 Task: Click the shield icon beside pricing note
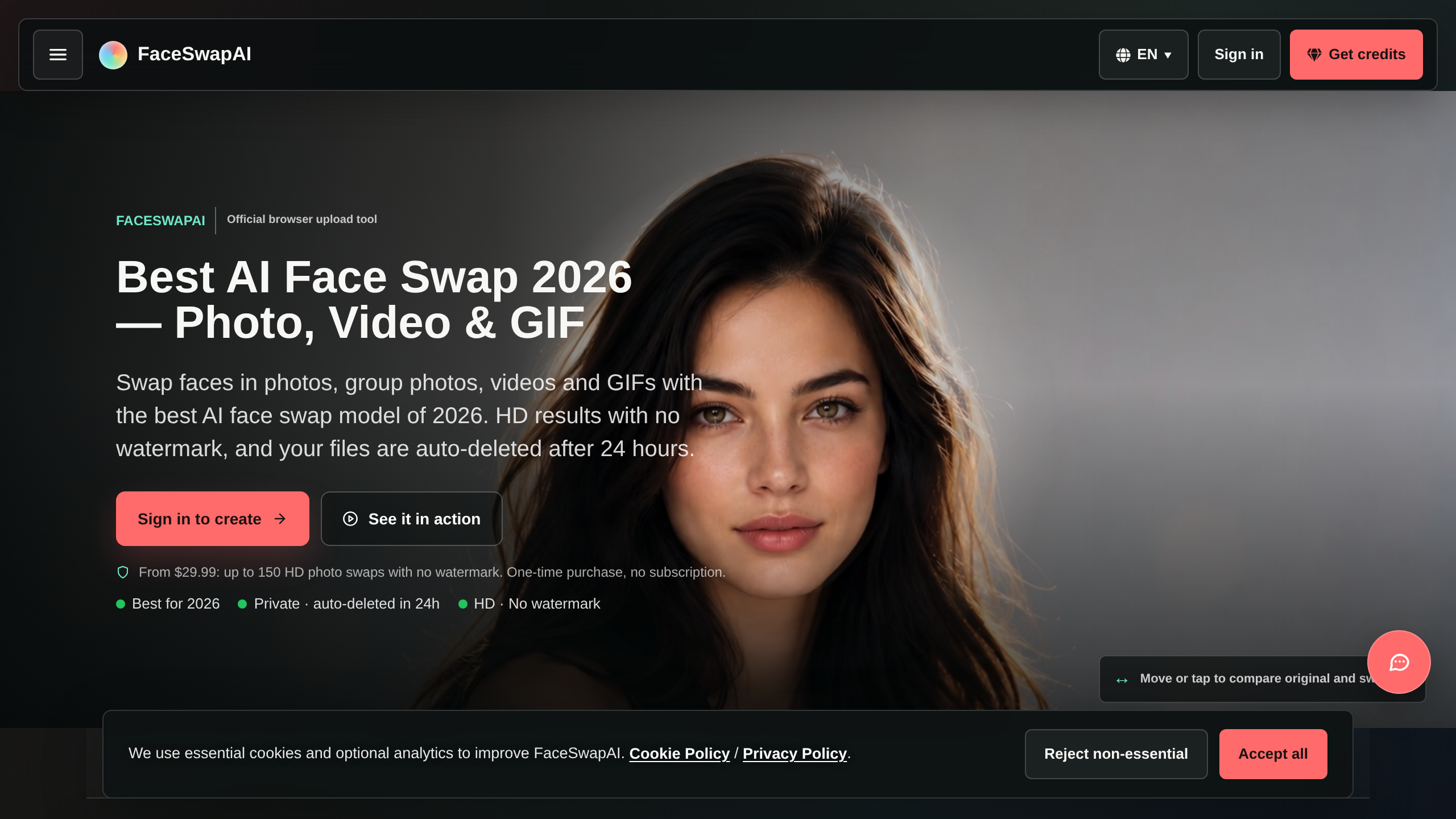pos(123,572)
